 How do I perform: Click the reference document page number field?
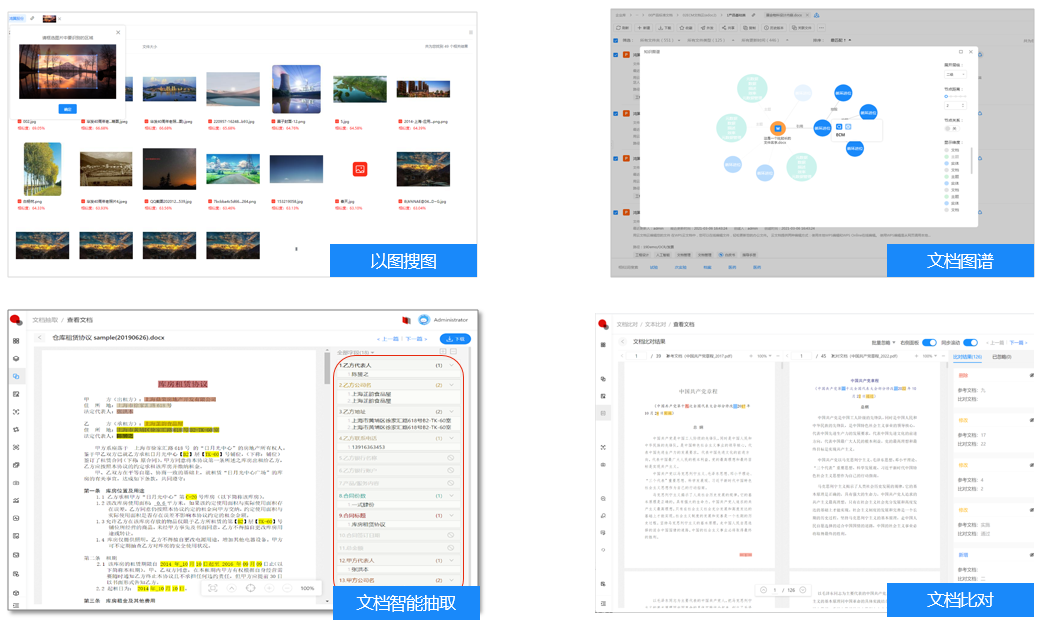(636, 356)
